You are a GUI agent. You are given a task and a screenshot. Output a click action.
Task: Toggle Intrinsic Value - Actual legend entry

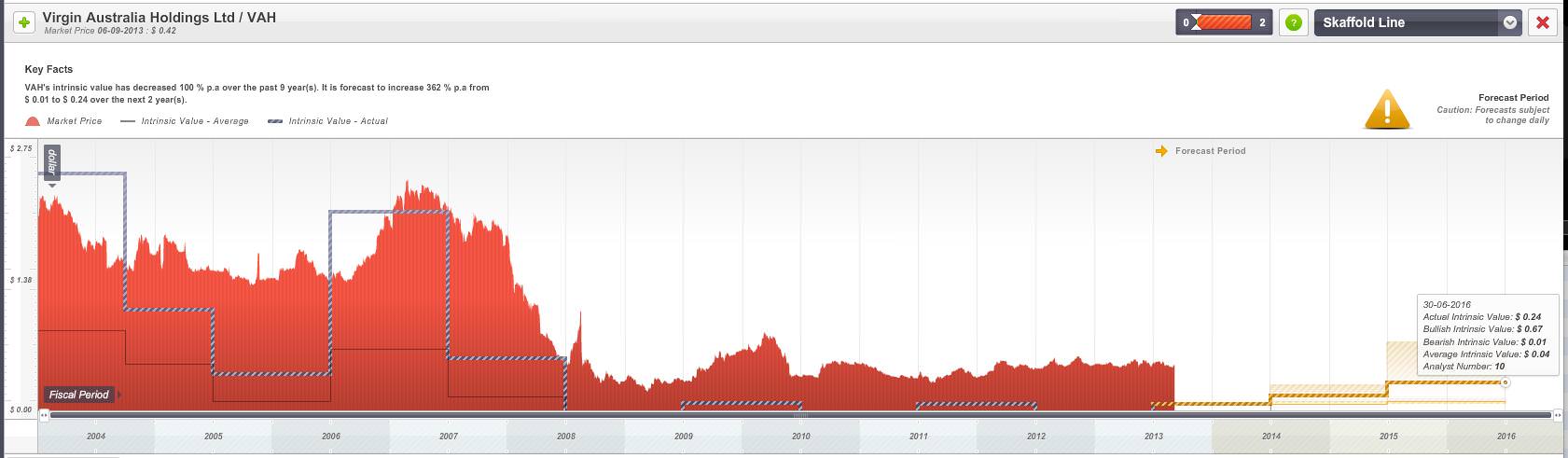click(338, 121)
